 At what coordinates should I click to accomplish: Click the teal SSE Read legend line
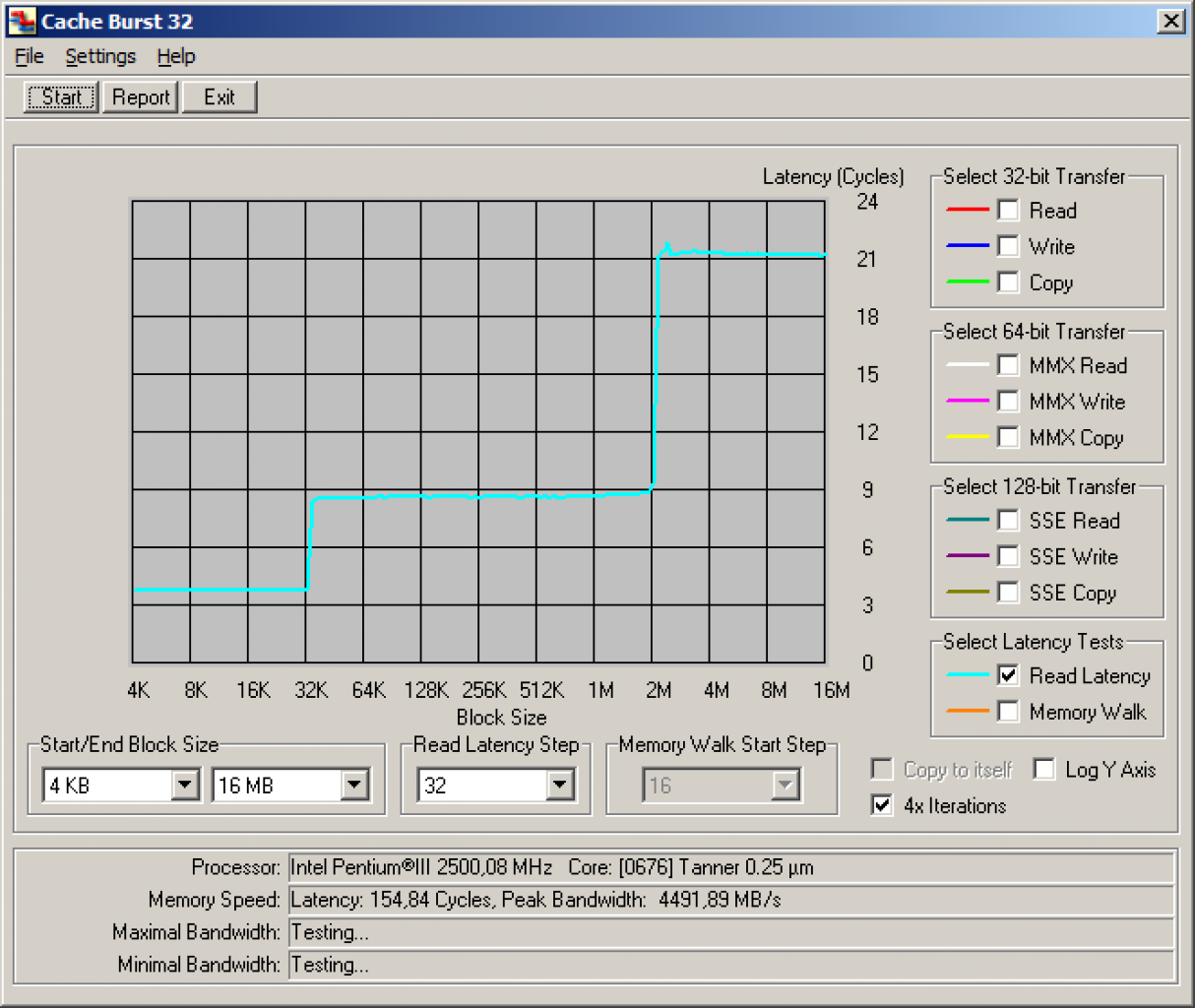click(x=968, y=520)
